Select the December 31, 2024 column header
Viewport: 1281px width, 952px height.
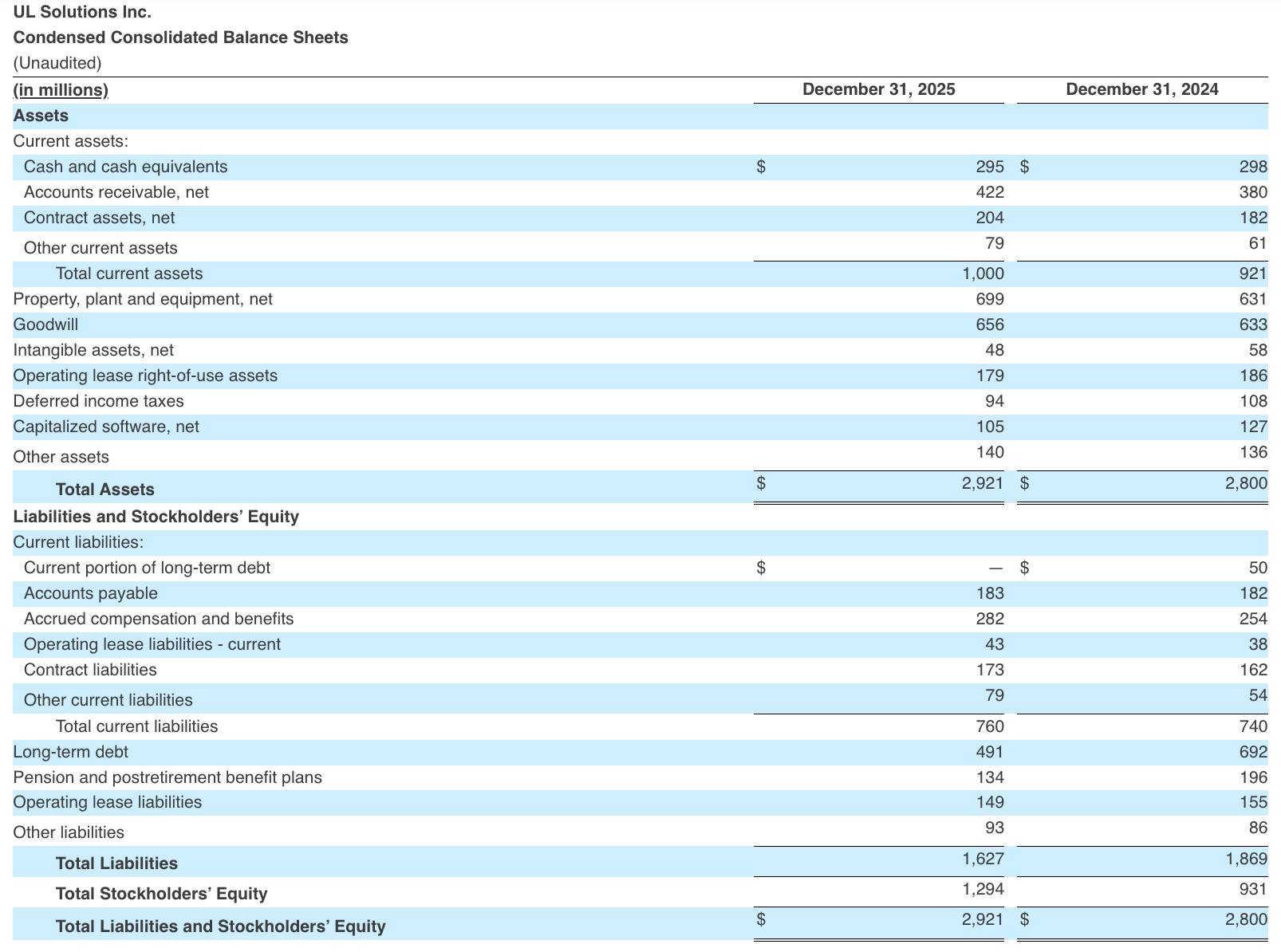tap(1142, 89)
